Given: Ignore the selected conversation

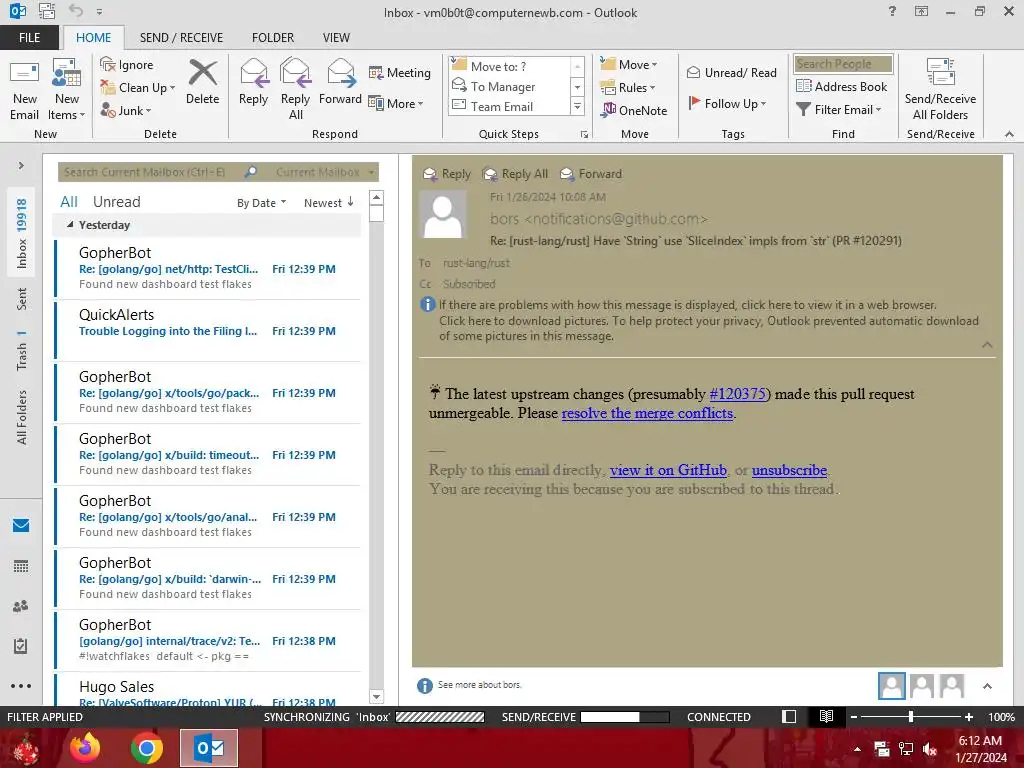Looking at the screenshot, I should pos(127,65).
